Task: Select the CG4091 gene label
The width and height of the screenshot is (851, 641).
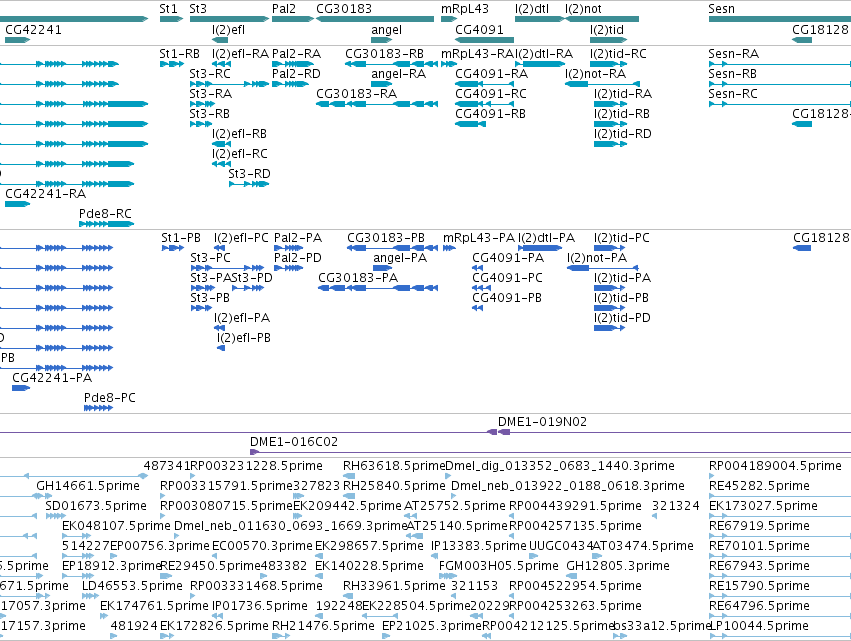Action: pos(479,30)
